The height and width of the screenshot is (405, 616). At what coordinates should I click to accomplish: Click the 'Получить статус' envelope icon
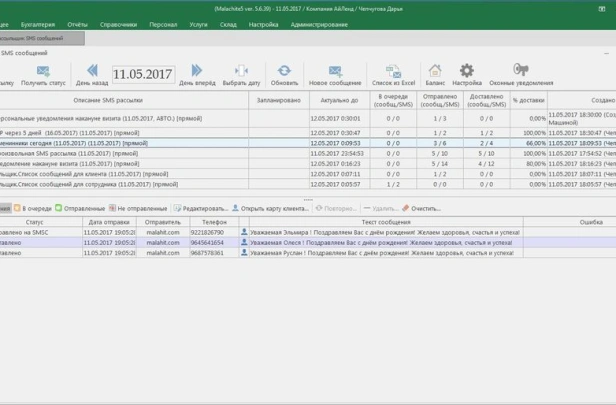point(43,71)
